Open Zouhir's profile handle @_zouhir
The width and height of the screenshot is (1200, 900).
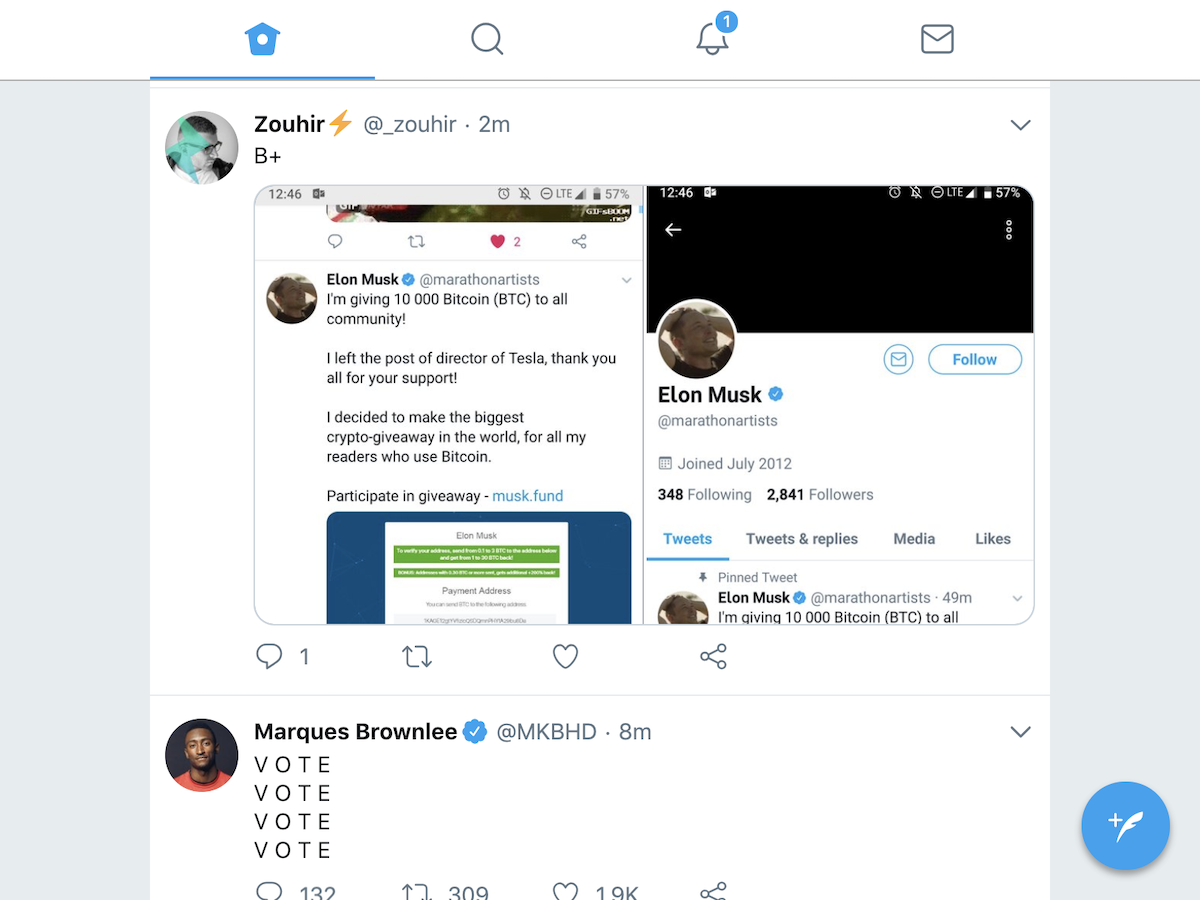(410, 124)
